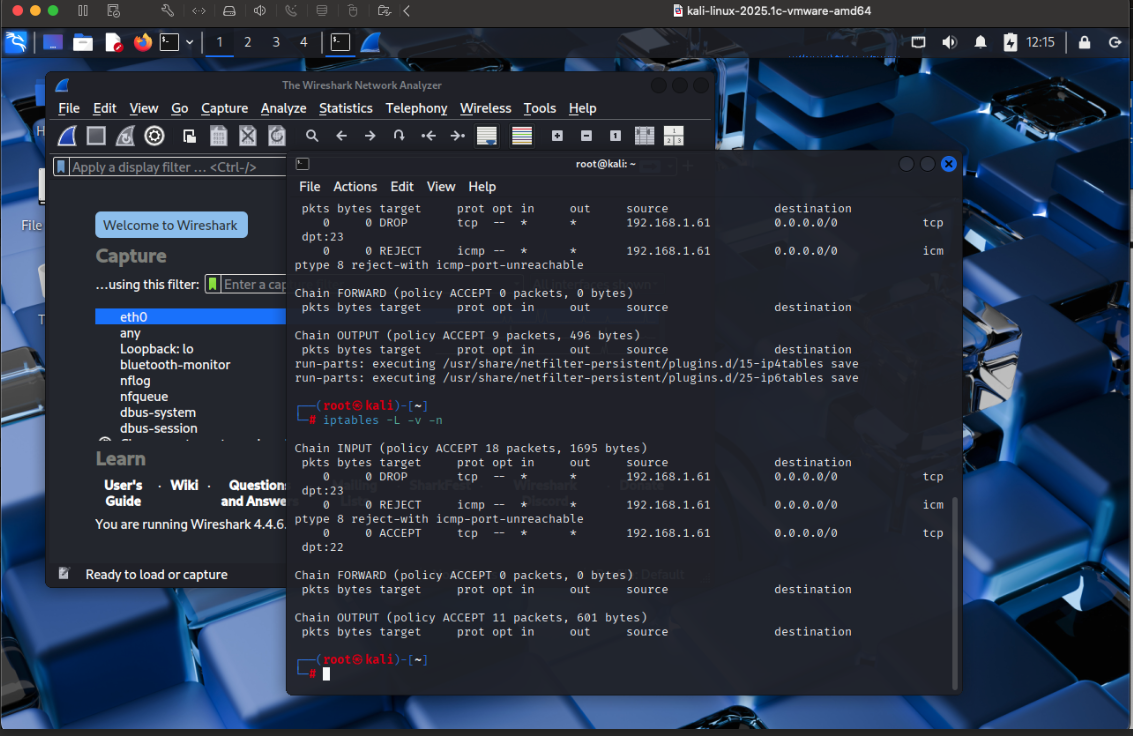Toggle automatic scrolling during live capture

(486, 135)
